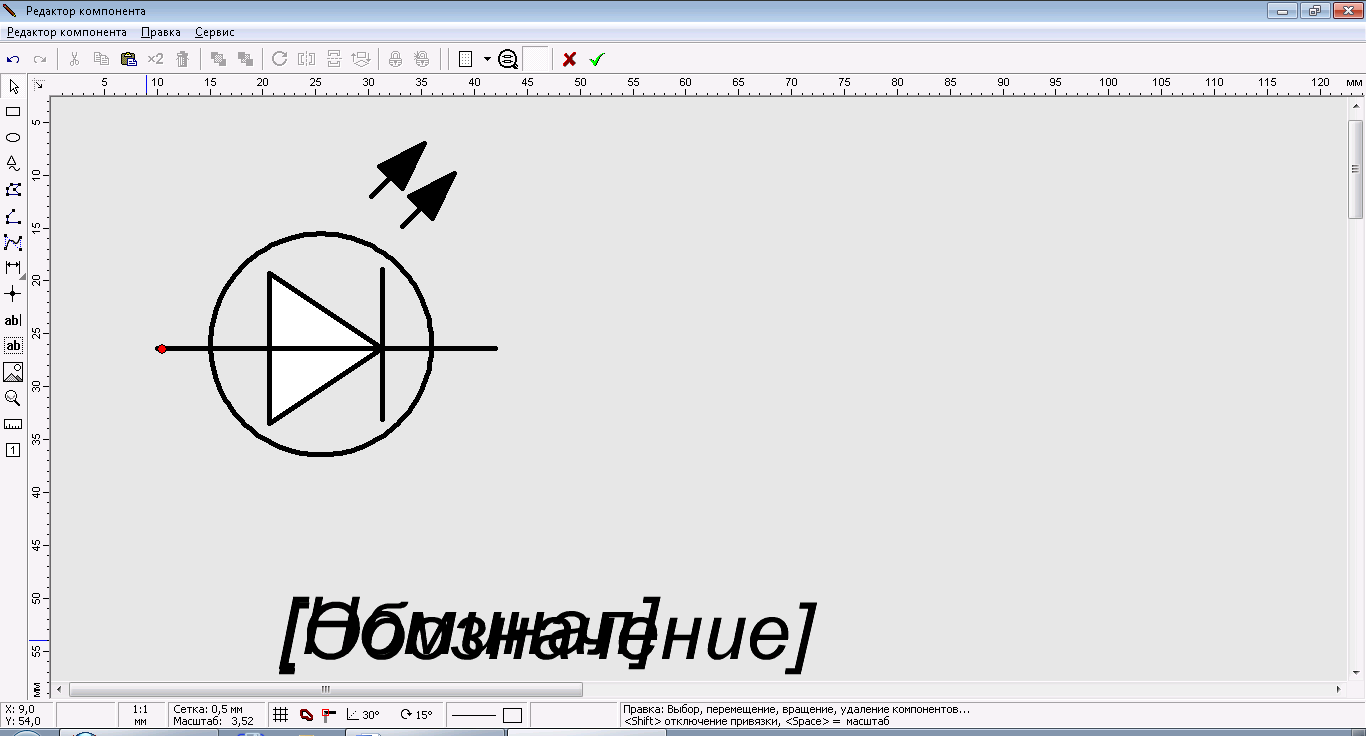The image size is (1366, 736).
Task: Undo the last action
Action: coord(14,59)
